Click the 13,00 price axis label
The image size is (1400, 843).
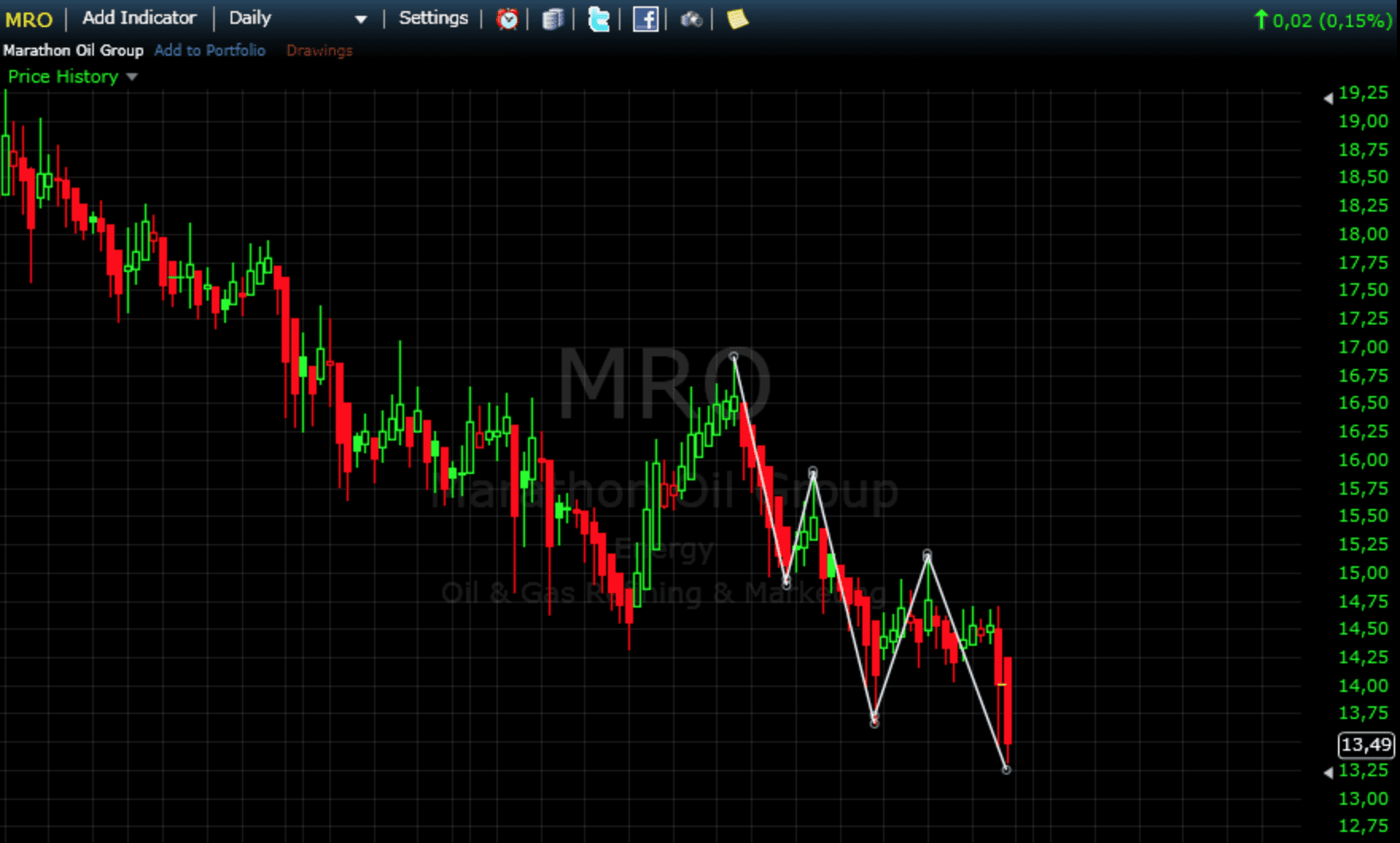(1363, 798)
